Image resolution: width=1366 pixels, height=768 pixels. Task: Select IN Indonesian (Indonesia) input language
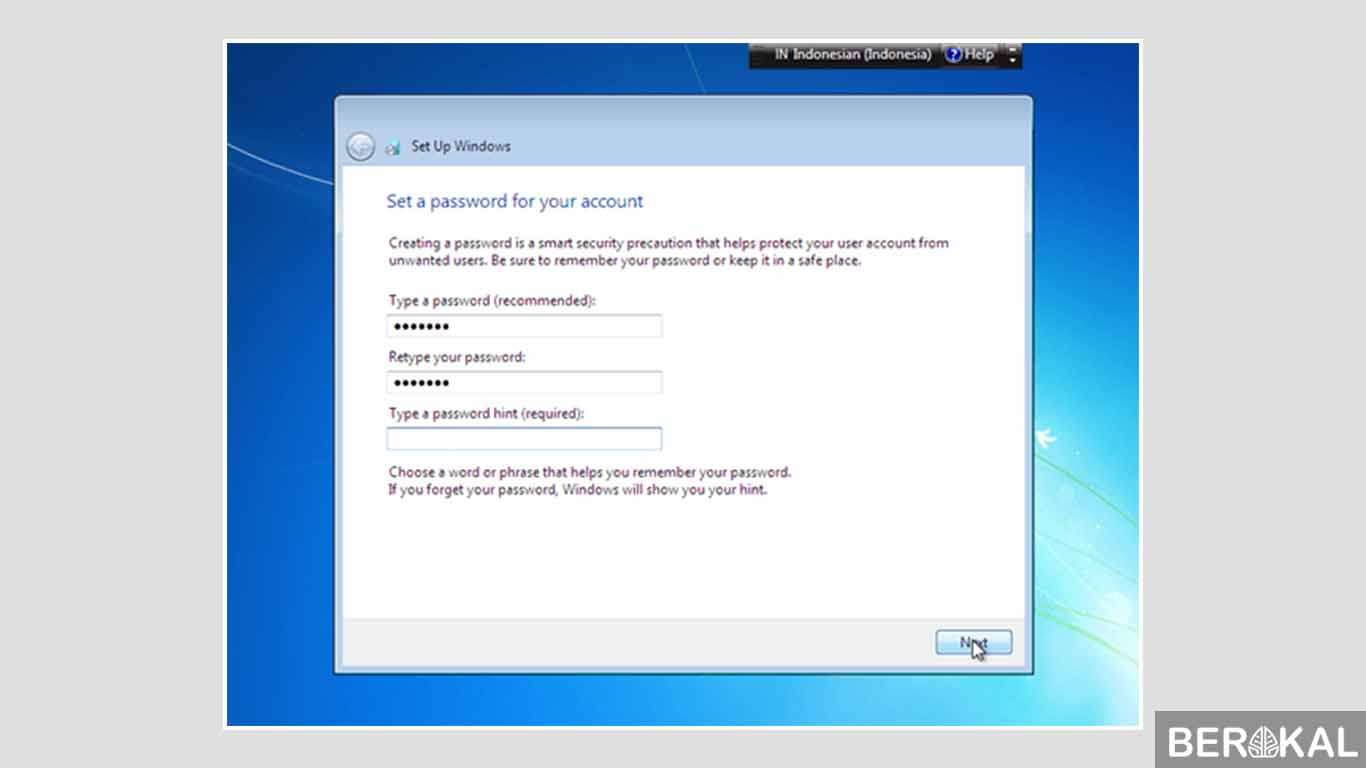[853, 55]
